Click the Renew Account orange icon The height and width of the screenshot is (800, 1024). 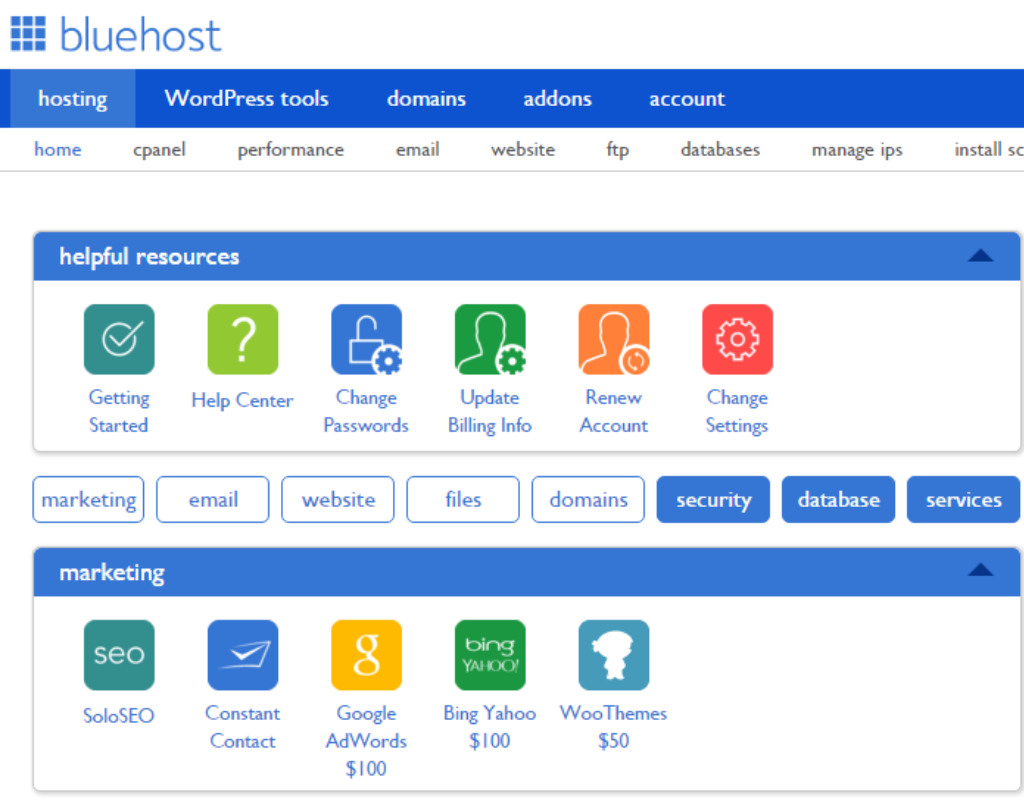(x=614, y=339)
